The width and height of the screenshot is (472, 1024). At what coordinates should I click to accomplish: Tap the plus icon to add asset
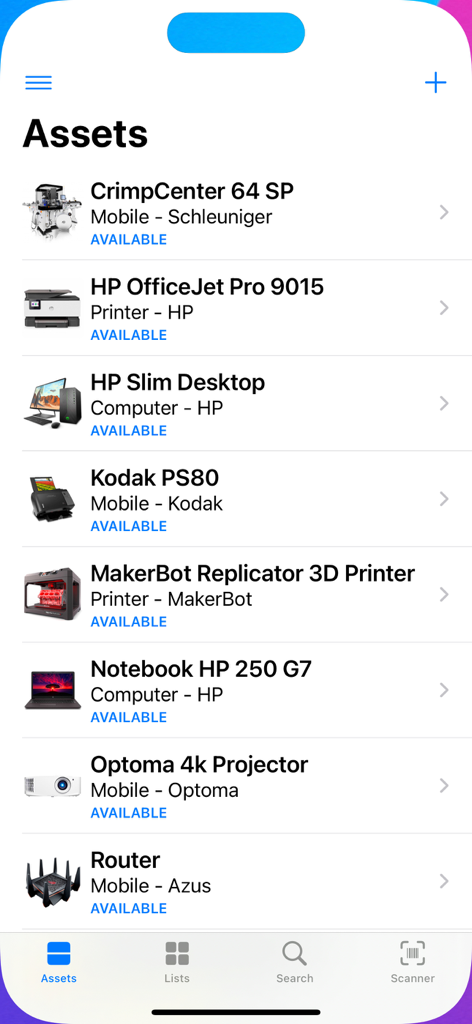435,83
